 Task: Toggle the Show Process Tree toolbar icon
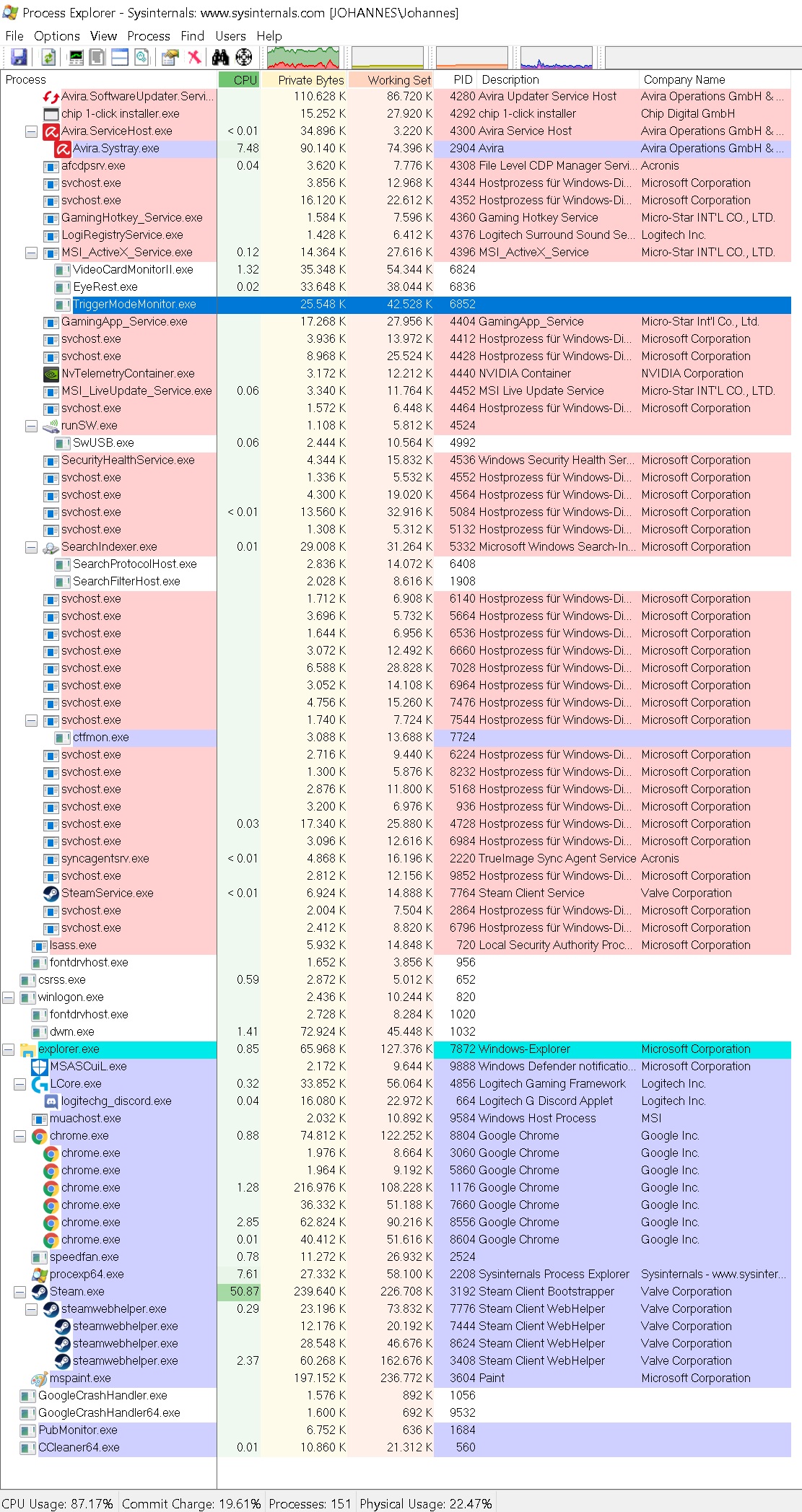point(97,57)
